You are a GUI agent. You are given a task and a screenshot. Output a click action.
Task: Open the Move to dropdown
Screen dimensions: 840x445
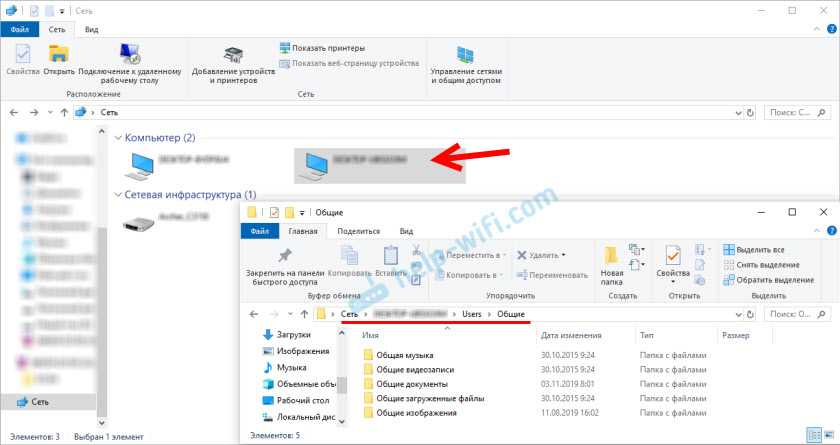[467, 255]
